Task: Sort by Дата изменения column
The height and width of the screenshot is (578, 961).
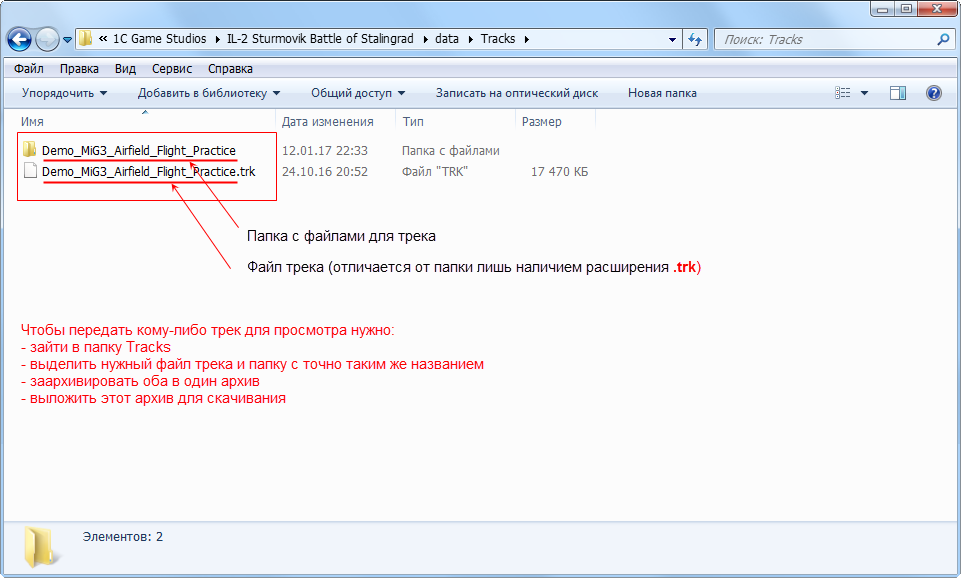Action: click(x=327, y=121)
